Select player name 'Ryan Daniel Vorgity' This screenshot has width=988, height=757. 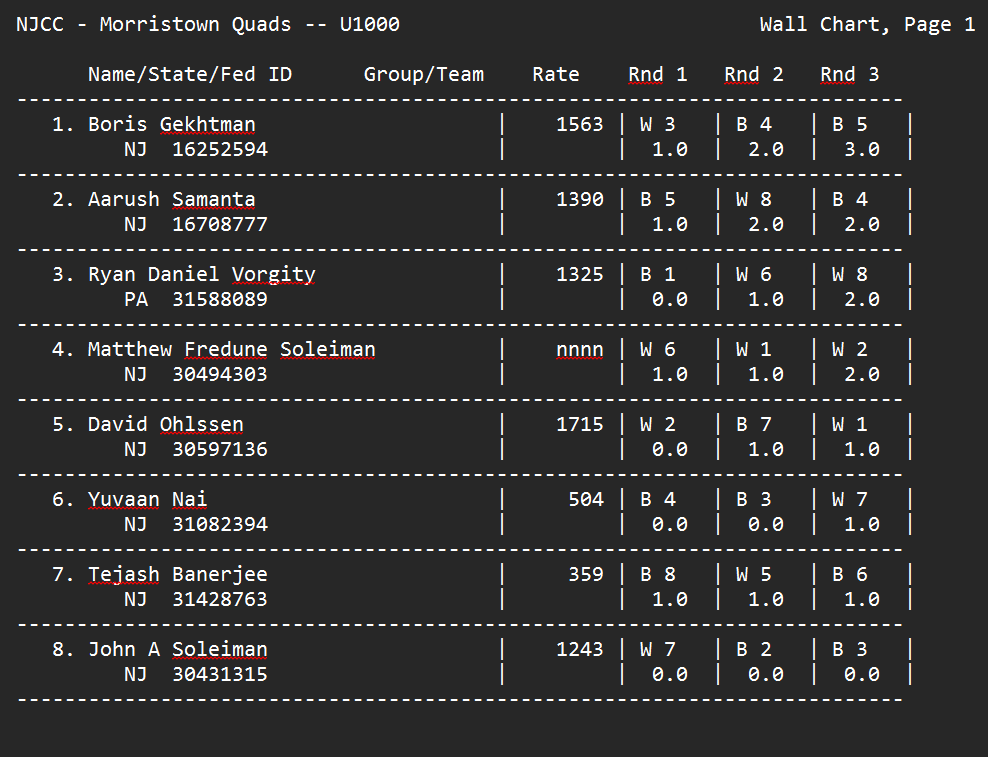tap(202, 274)
